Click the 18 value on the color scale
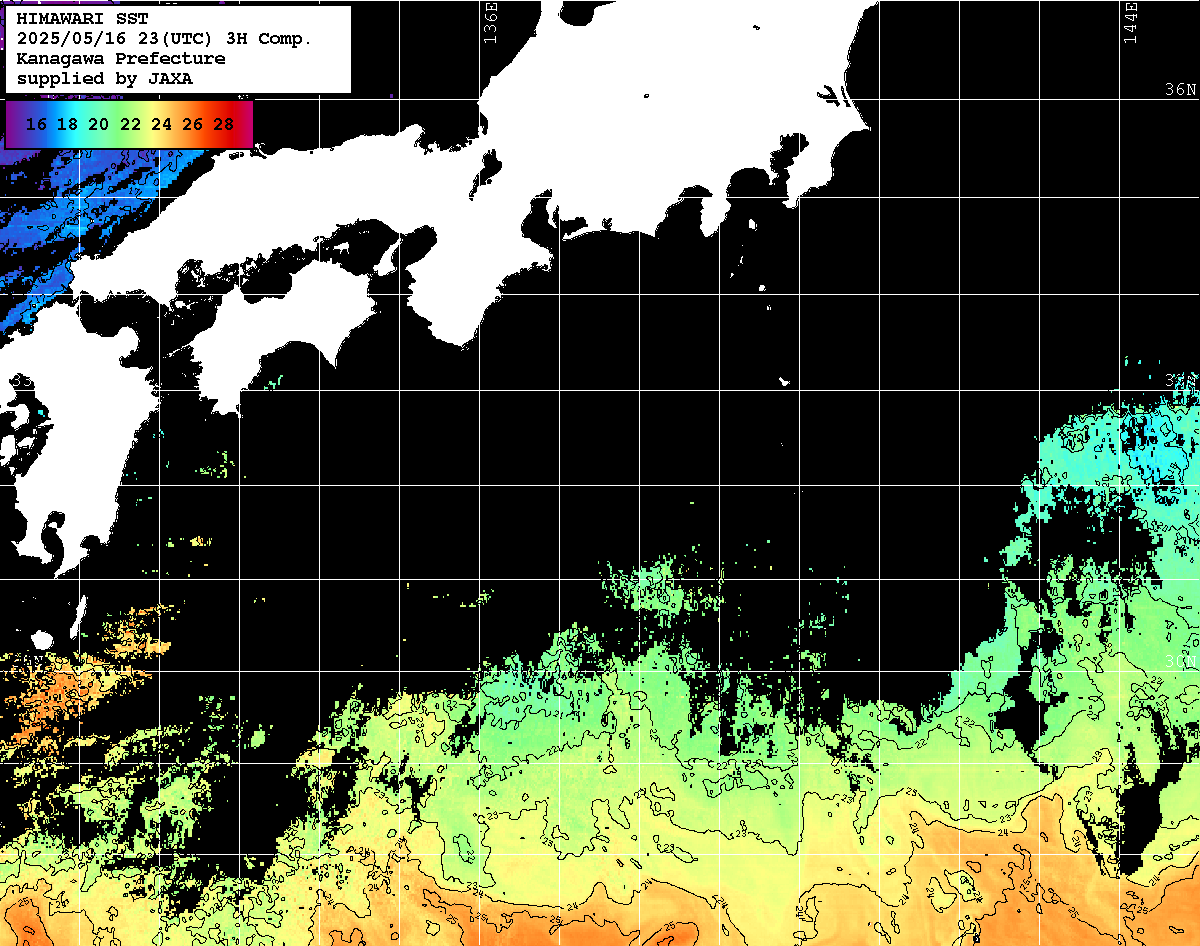Image resolution: width=1200 pixels, height=946 pixels. coord(67,125)
